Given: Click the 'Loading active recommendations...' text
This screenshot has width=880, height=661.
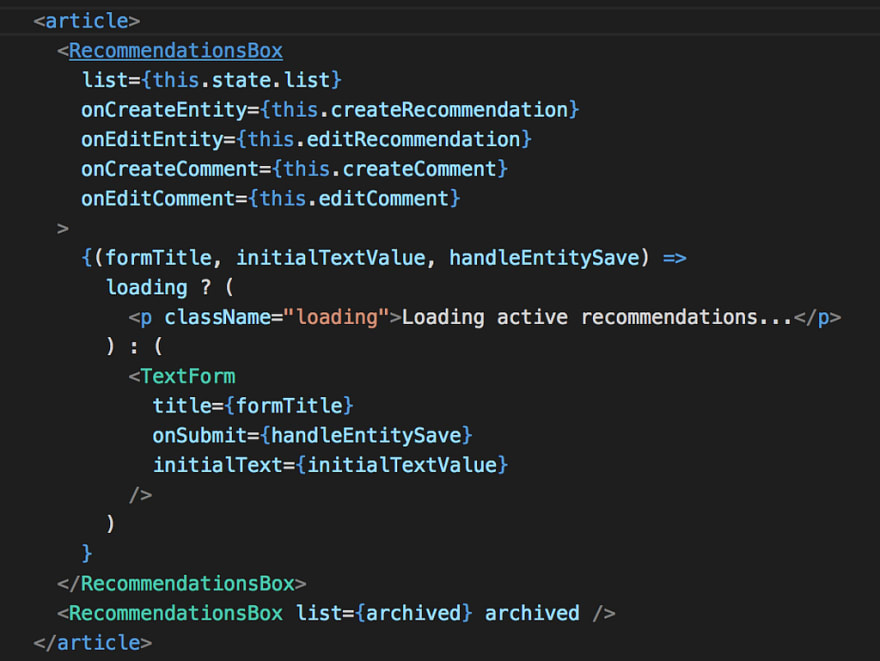Looking at the screenshot, I should (597, 317).
